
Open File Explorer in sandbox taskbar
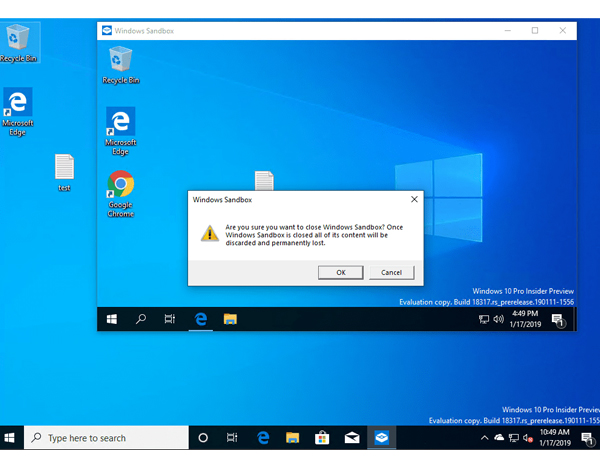tap(230, 319)
